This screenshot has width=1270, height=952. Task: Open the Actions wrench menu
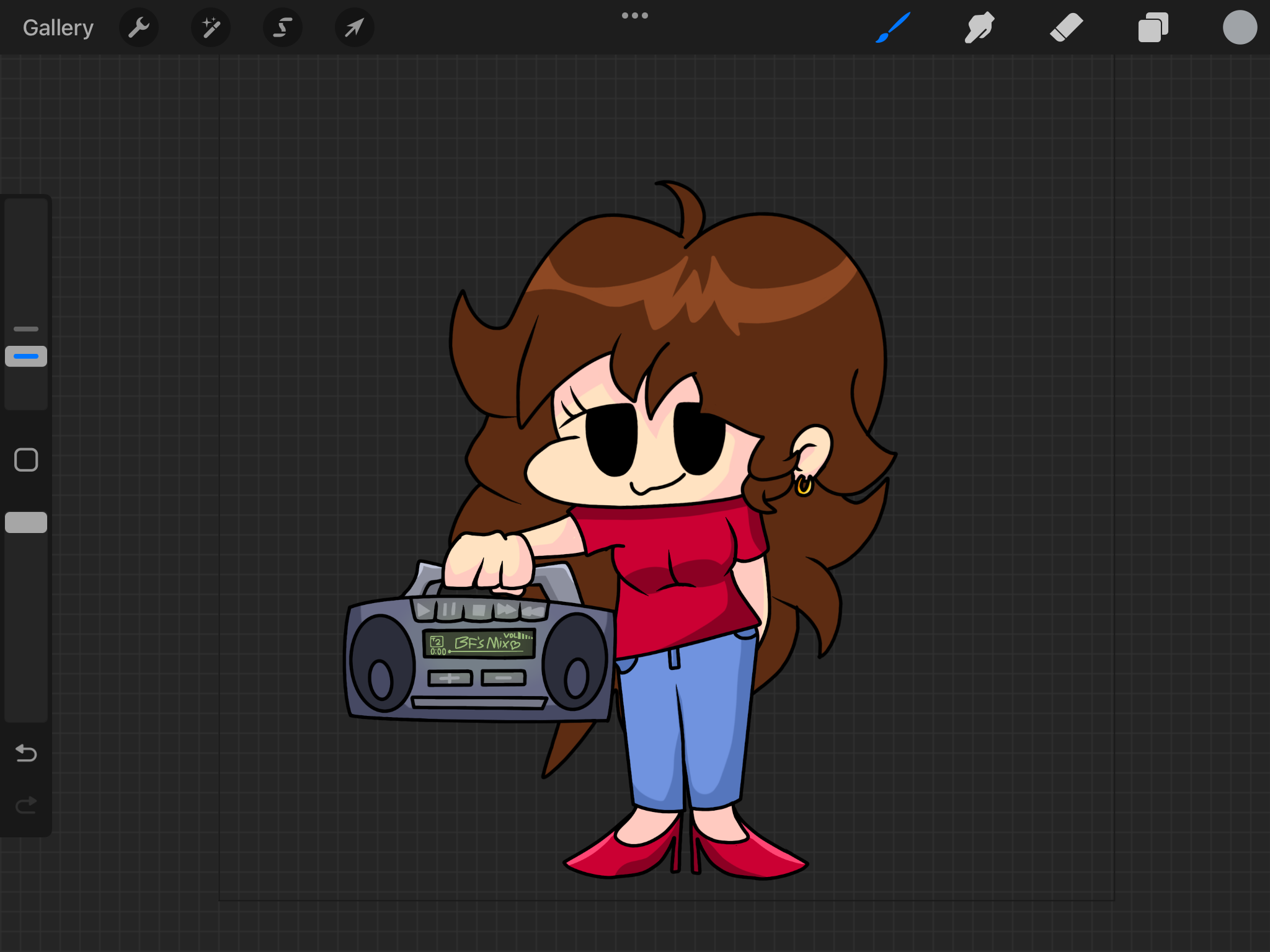coord(139,28)
